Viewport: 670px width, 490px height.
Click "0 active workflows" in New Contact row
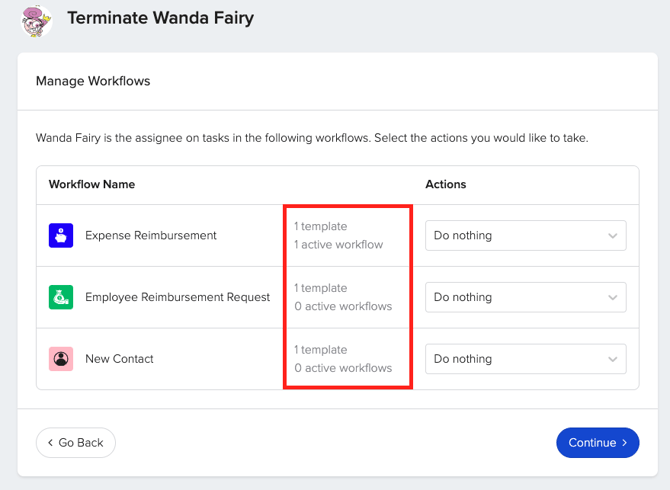pos(343,368)
